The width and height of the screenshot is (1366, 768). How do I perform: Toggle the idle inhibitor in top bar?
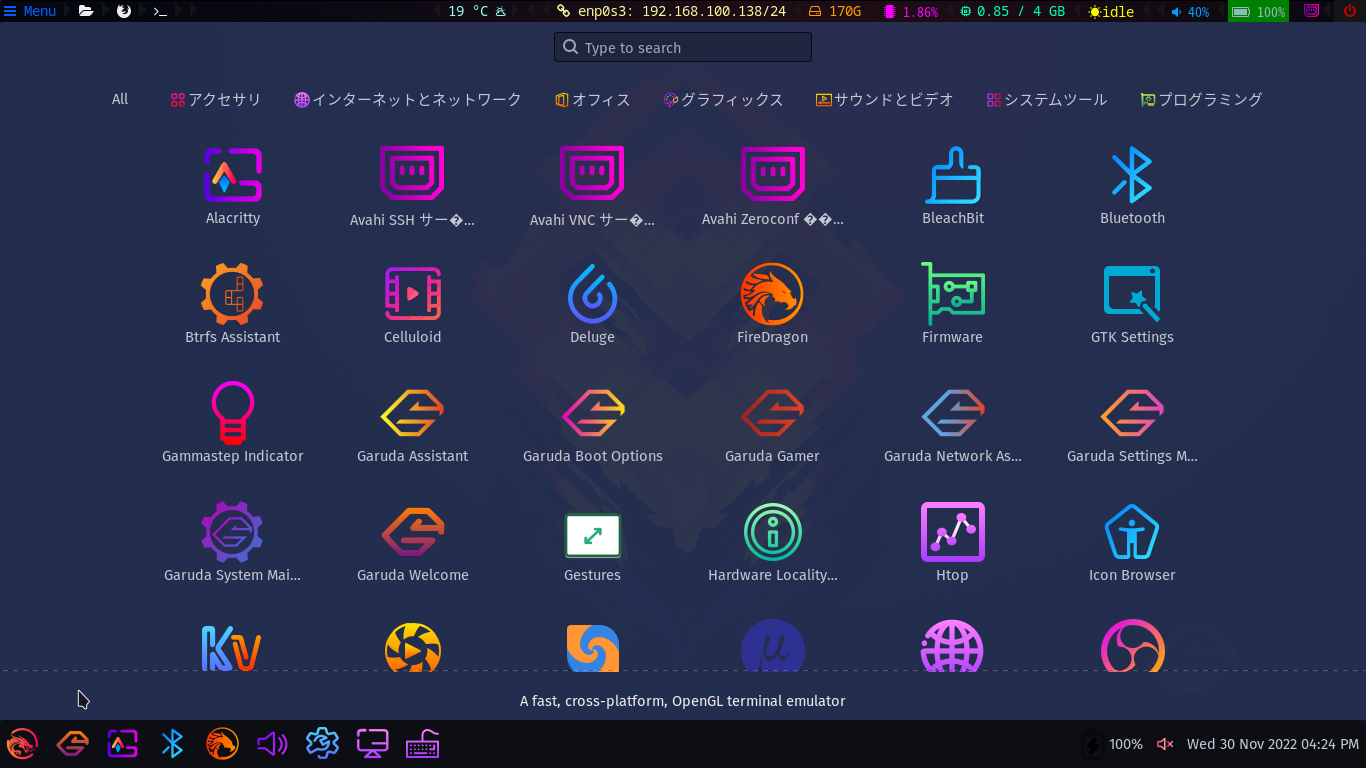1111,11
